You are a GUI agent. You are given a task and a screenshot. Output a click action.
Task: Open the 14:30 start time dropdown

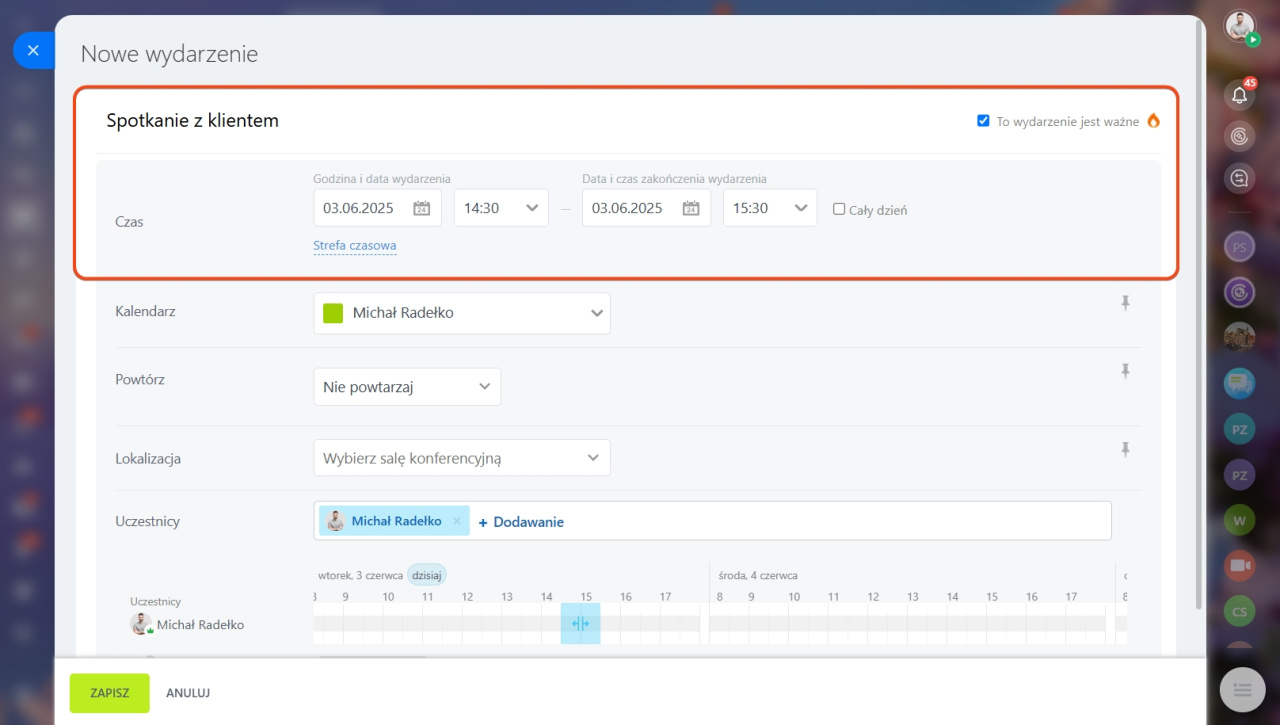coord(501,208)
